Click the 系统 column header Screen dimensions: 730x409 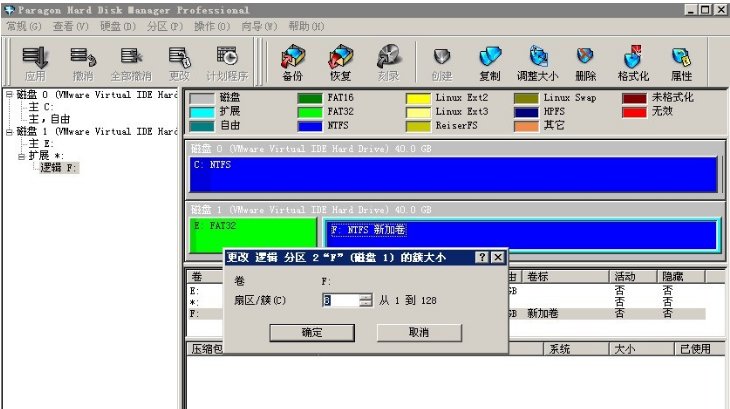(x=576, y=349)
